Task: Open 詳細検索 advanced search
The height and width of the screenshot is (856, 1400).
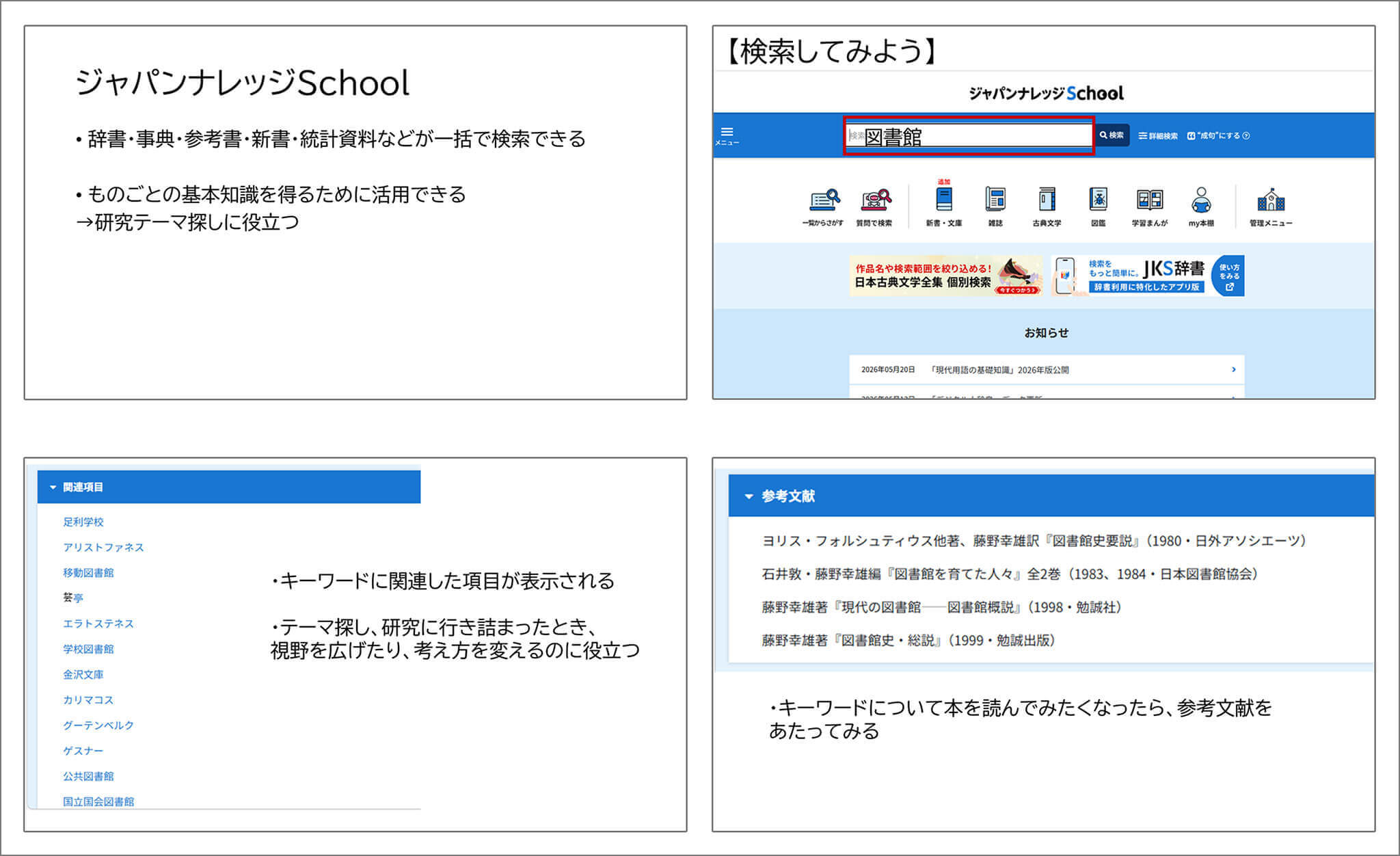Action: pos(1158,135)
